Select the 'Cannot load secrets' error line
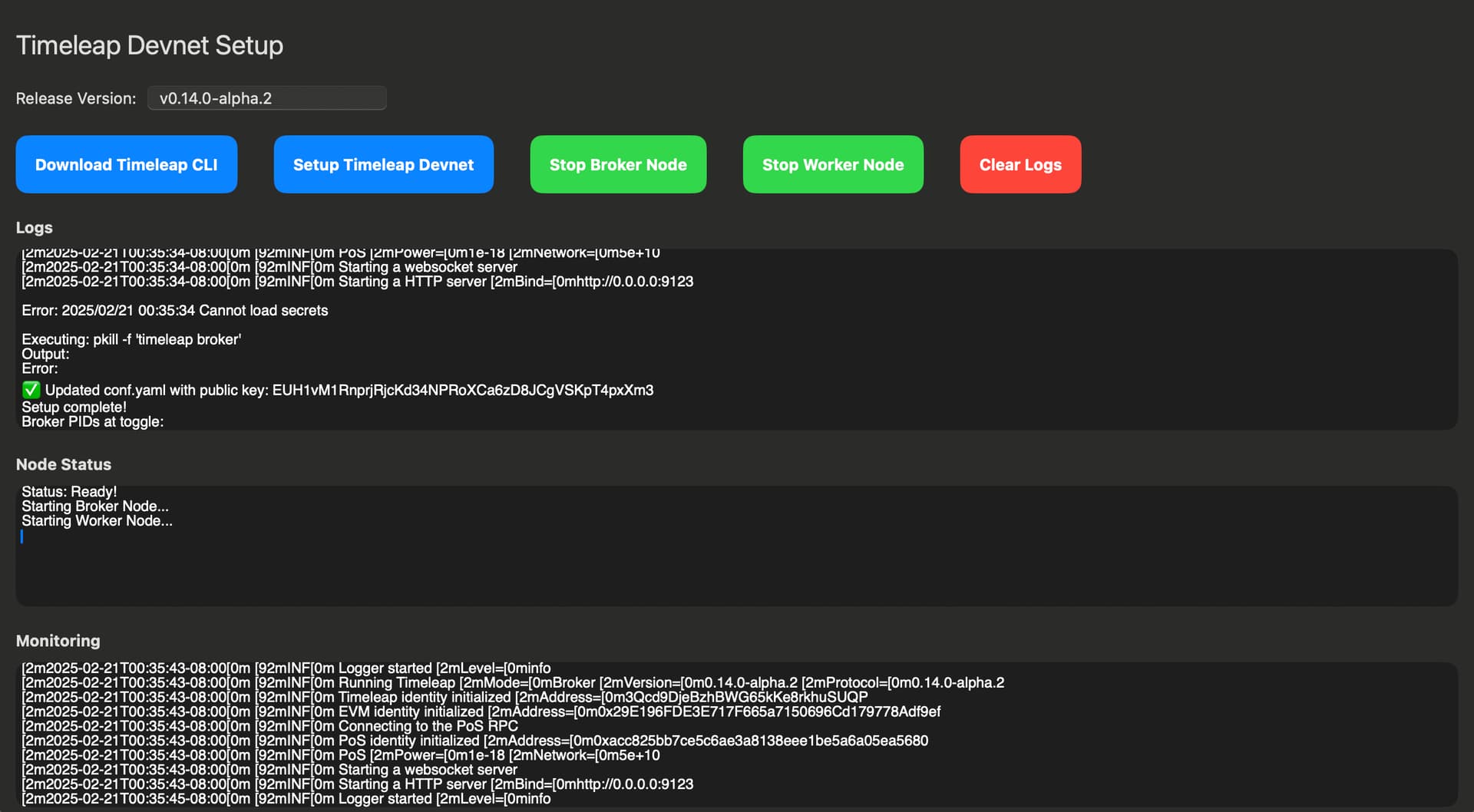The width and height of the screenshot is (1474, 812). point(175,310)
